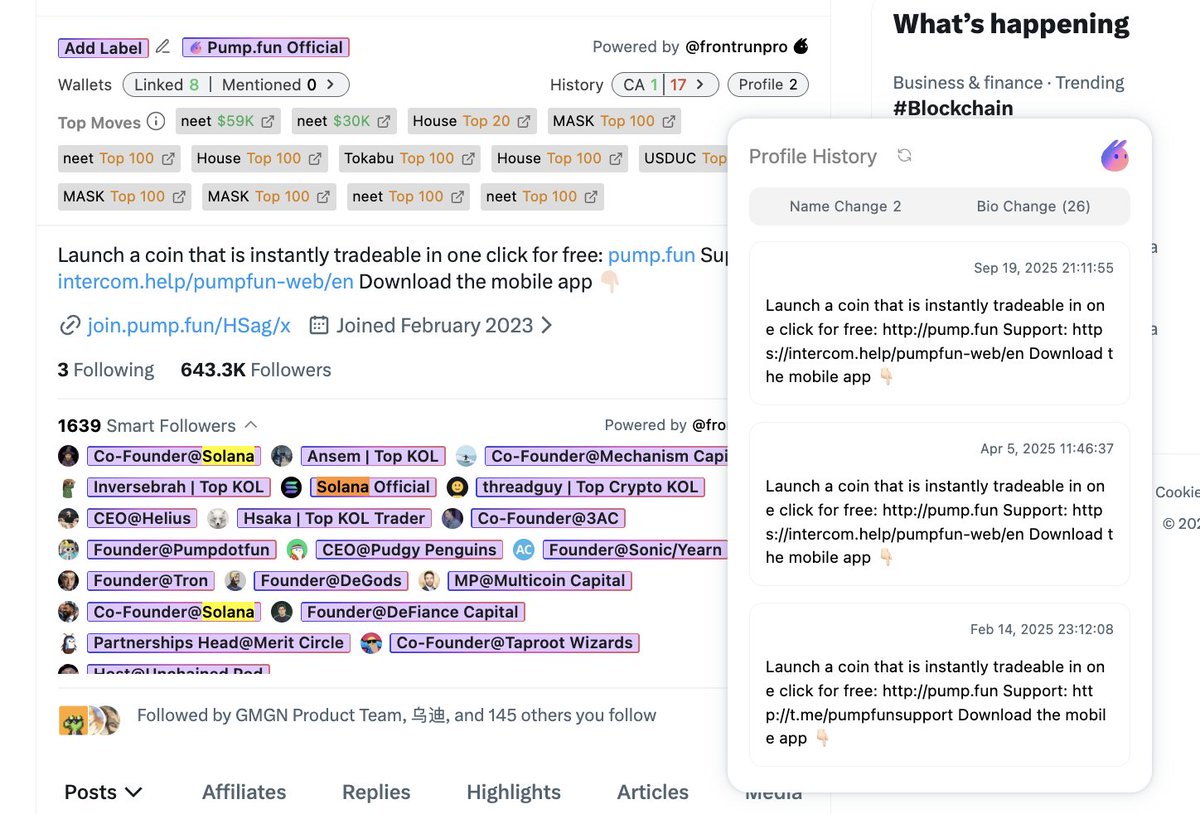The image size is (1200, 814).
Task: Switch to the Replies tab
Action: (x=376, y=792)
